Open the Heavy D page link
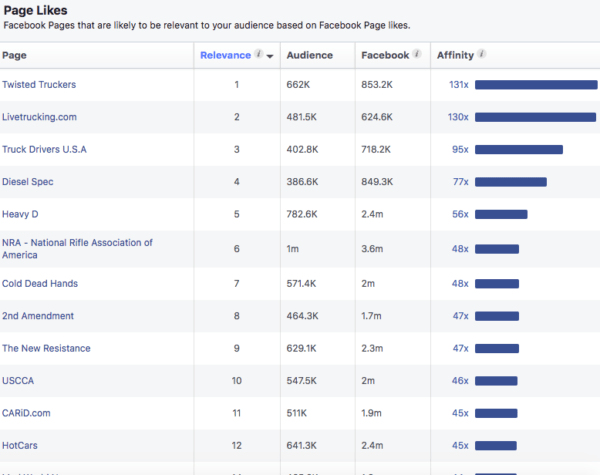Image resolution: width=600 pixels, height=475 pixels. 20,214
